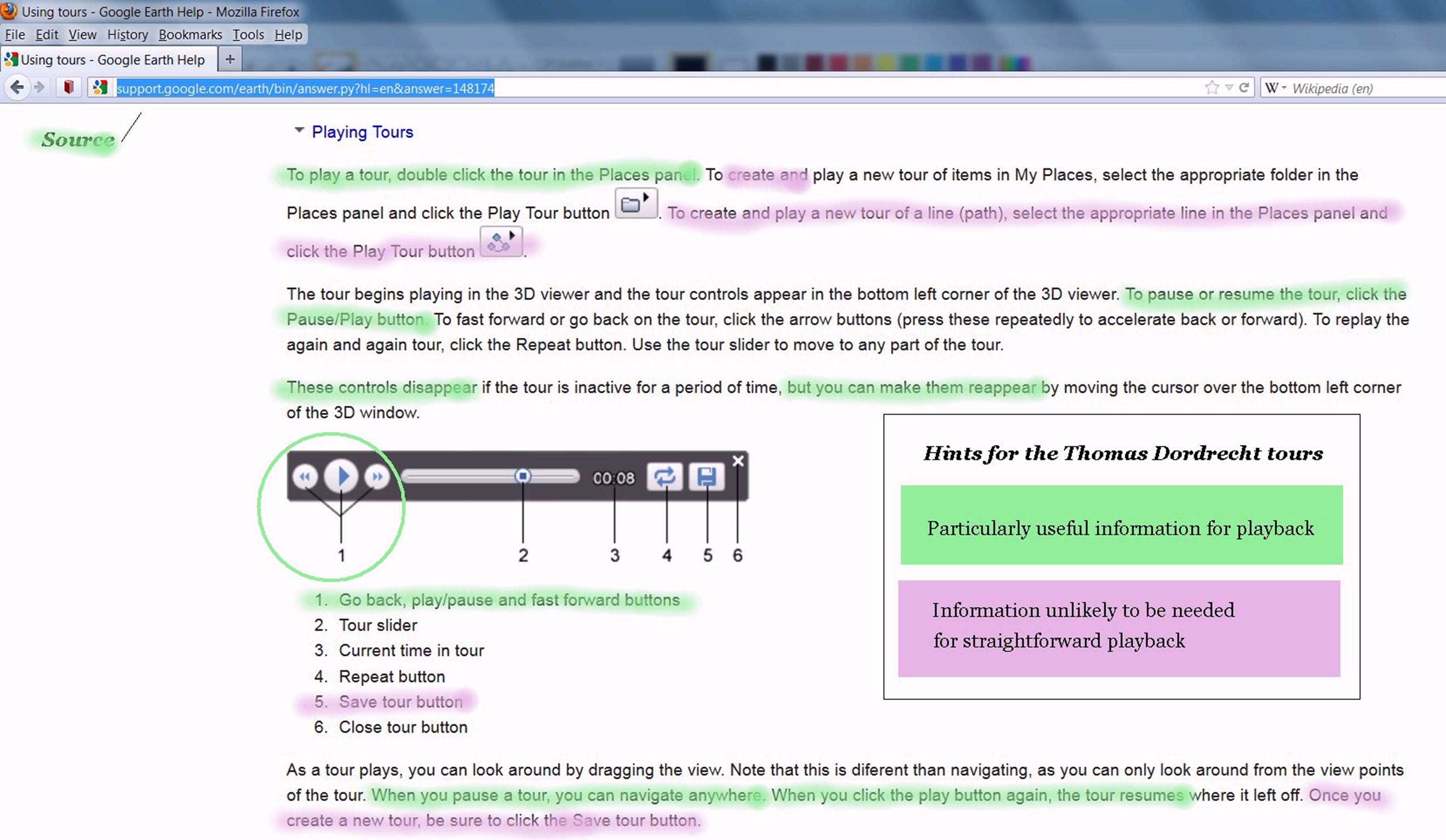1446x840 pixels.
Task: Open the Wikipedia search engine selector
Action: (x=1276, y=88)
